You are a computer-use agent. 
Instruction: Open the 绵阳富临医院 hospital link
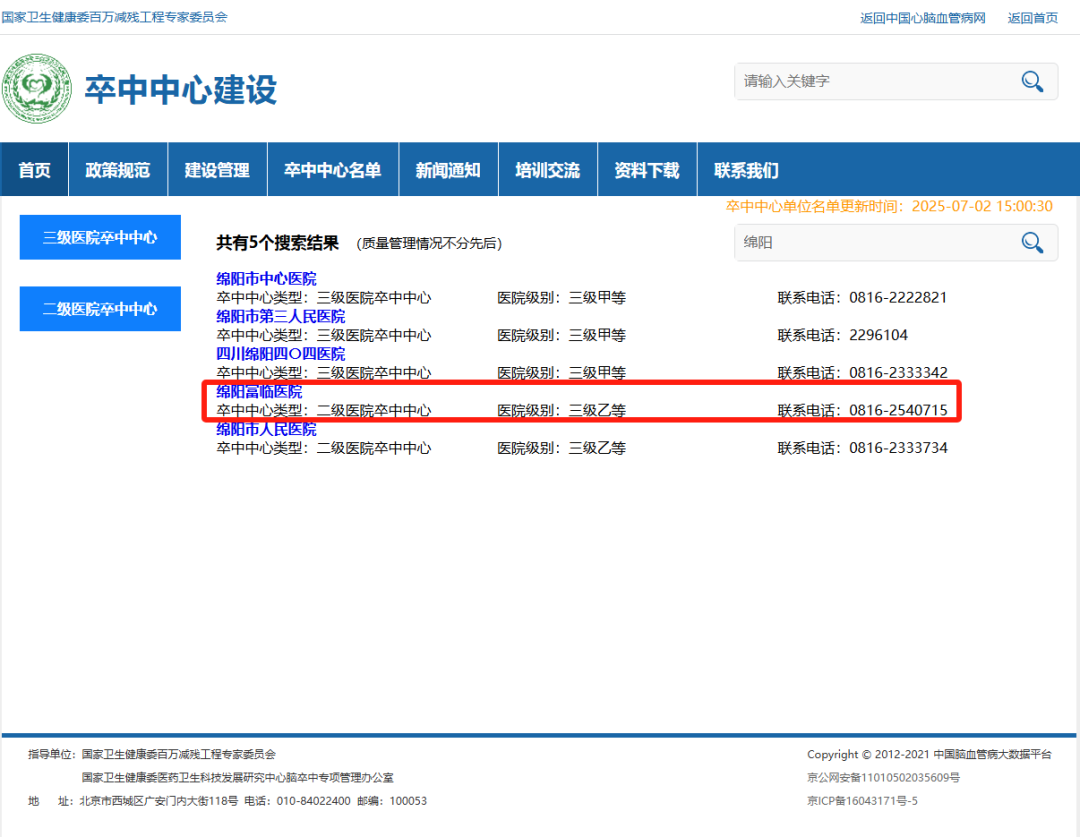point(259,391)
